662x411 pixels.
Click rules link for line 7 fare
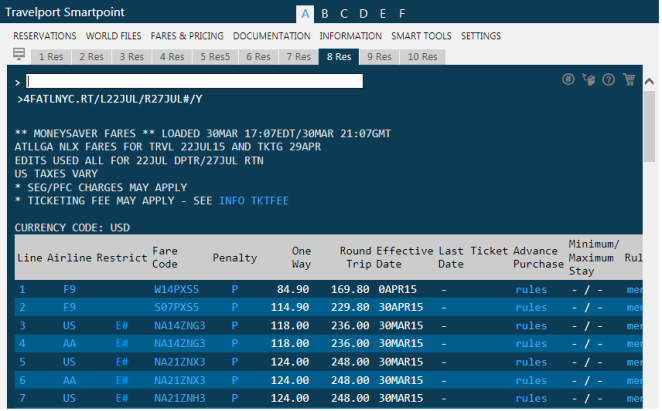tap(531, 398)
